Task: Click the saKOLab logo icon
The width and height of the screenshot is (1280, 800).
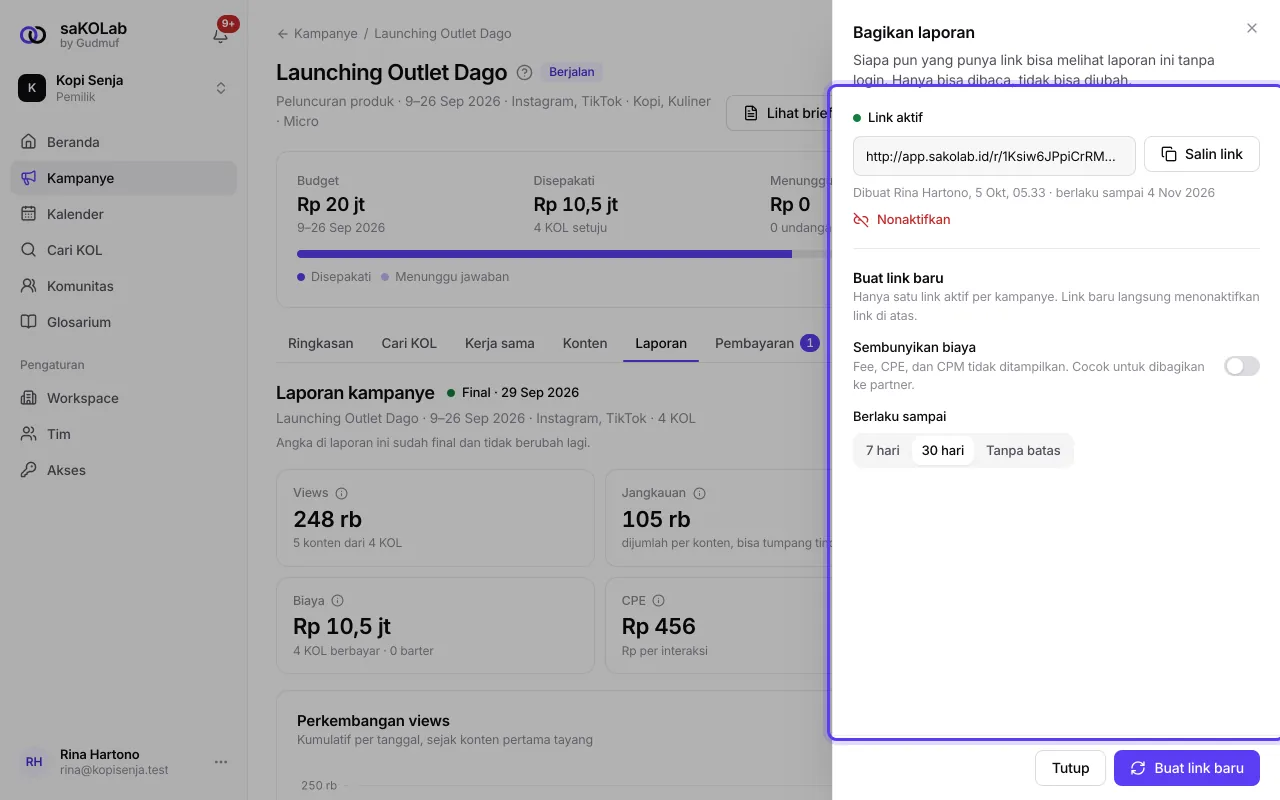Action: tap(33, 35)
